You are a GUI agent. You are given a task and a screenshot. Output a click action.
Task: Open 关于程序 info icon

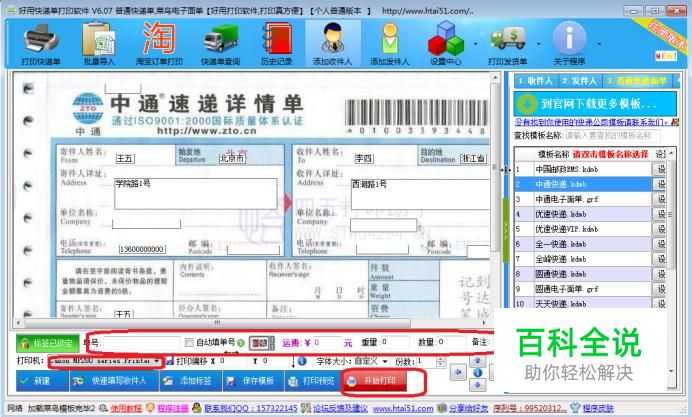(x=569, y=44)
